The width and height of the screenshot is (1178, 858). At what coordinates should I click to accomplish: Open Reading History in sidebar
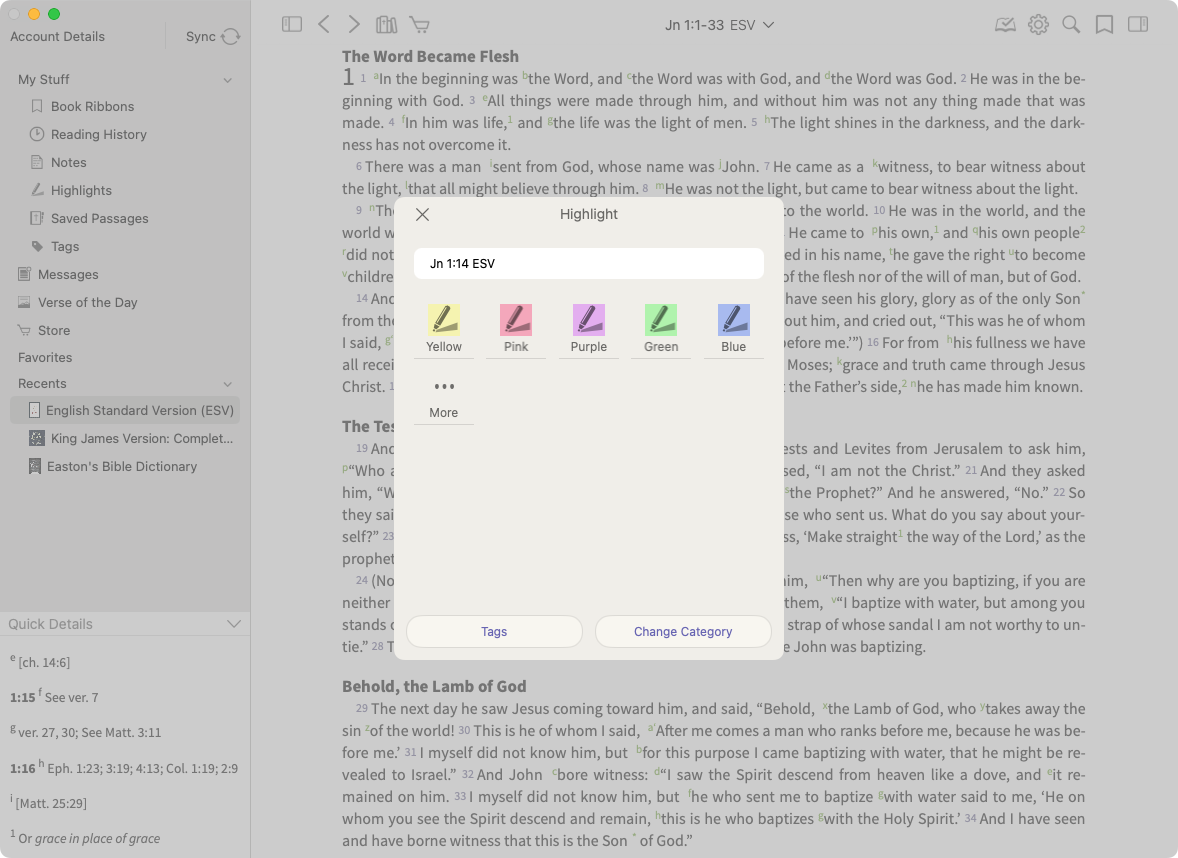pos(98,134)
